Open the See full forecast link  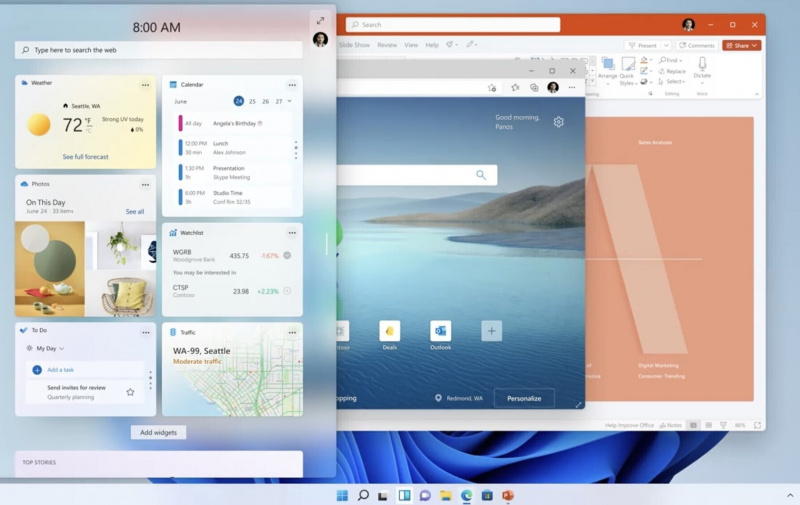point(85,157)
